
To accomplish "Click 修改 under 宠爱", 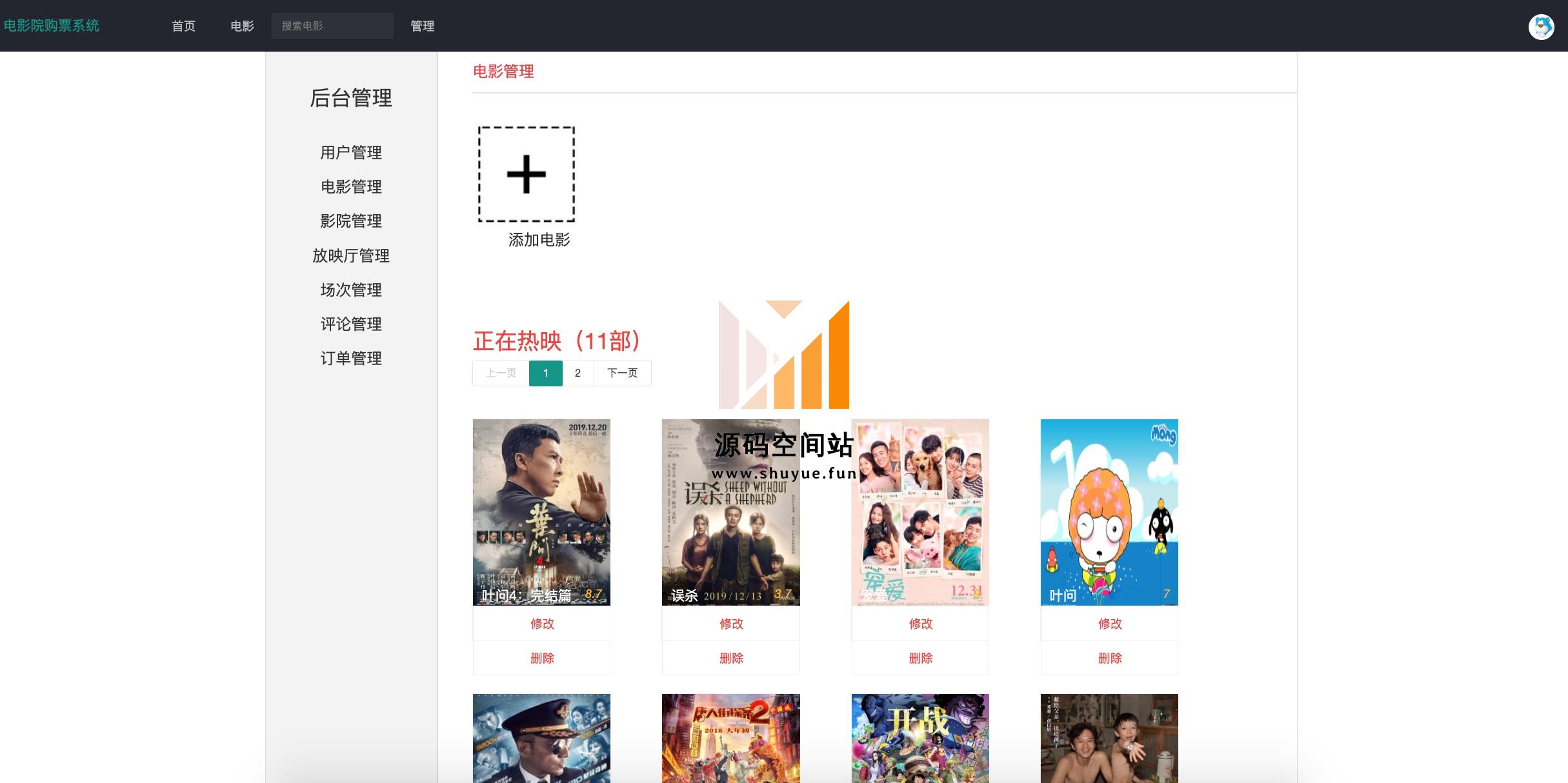I will click(920, 623).
